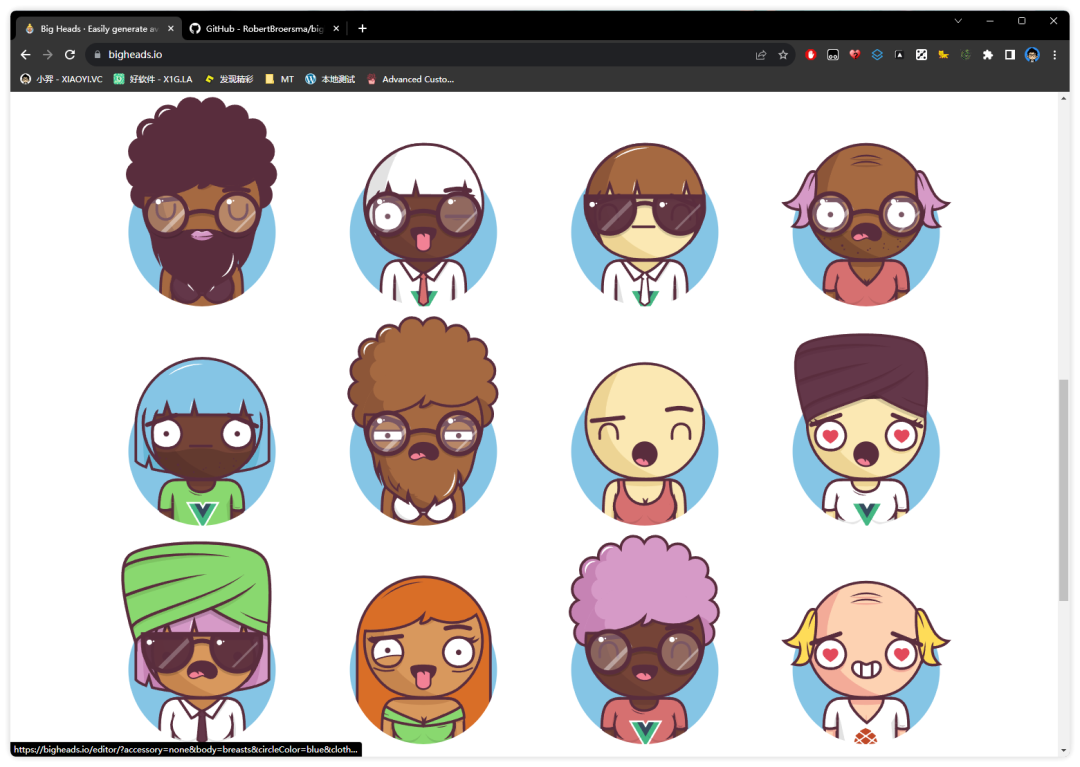Open the XIAOYI.VC bookmark
Screen dimensions: 1080x767
pyautogui.click(x=61, y=79)
